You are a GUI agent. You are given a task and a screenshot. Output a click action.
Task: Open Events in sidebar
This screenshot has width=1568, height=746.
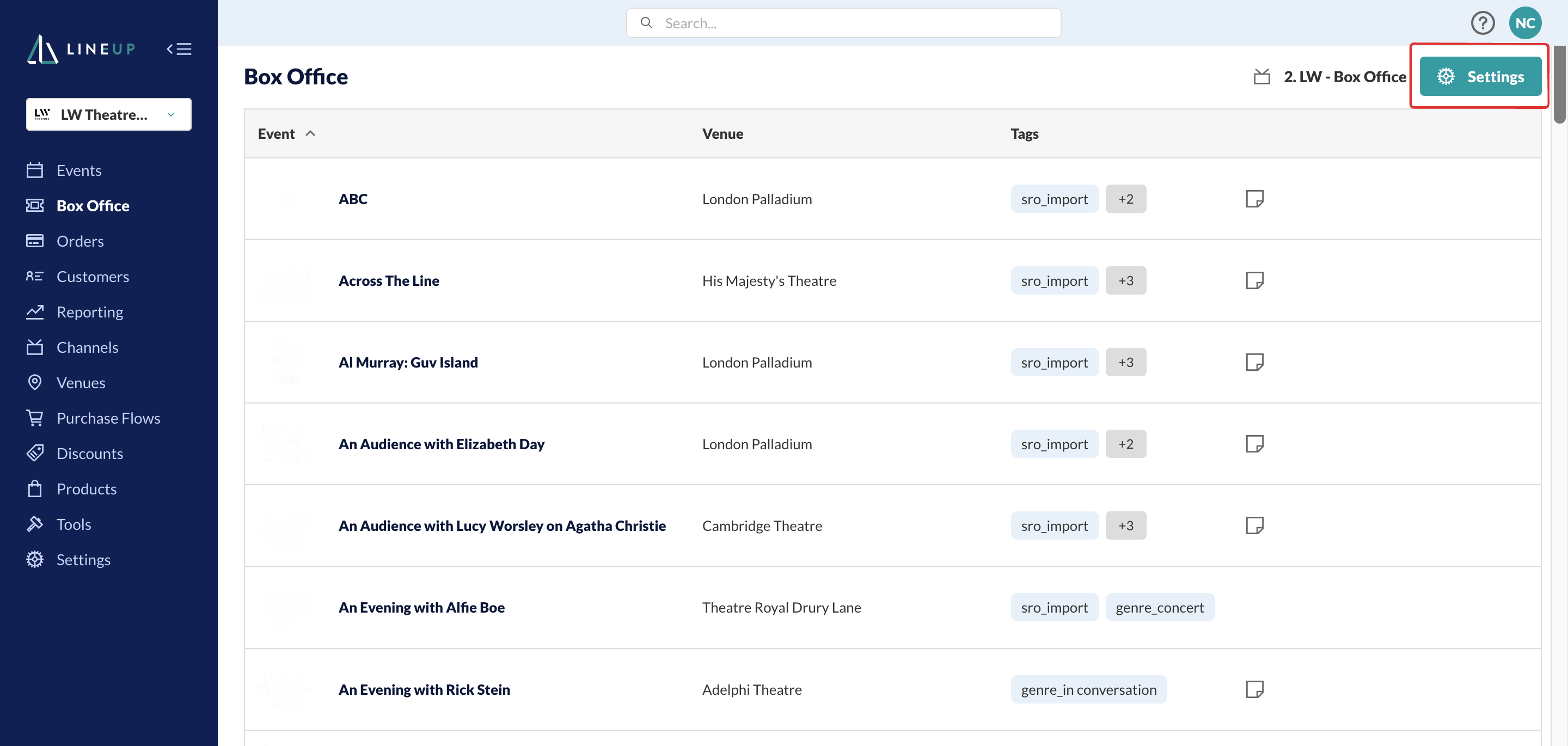pos(79,170)
